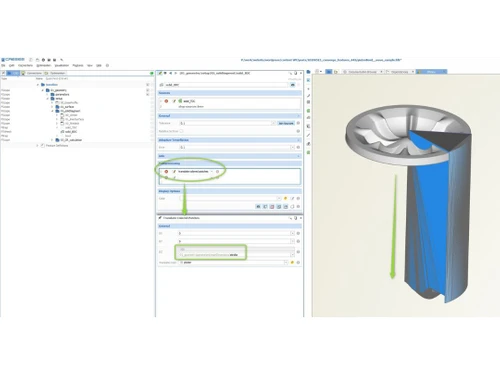Collapse the 01_geometry scope
The width and height of the screenshot is (500, 375).
(43, 90)
